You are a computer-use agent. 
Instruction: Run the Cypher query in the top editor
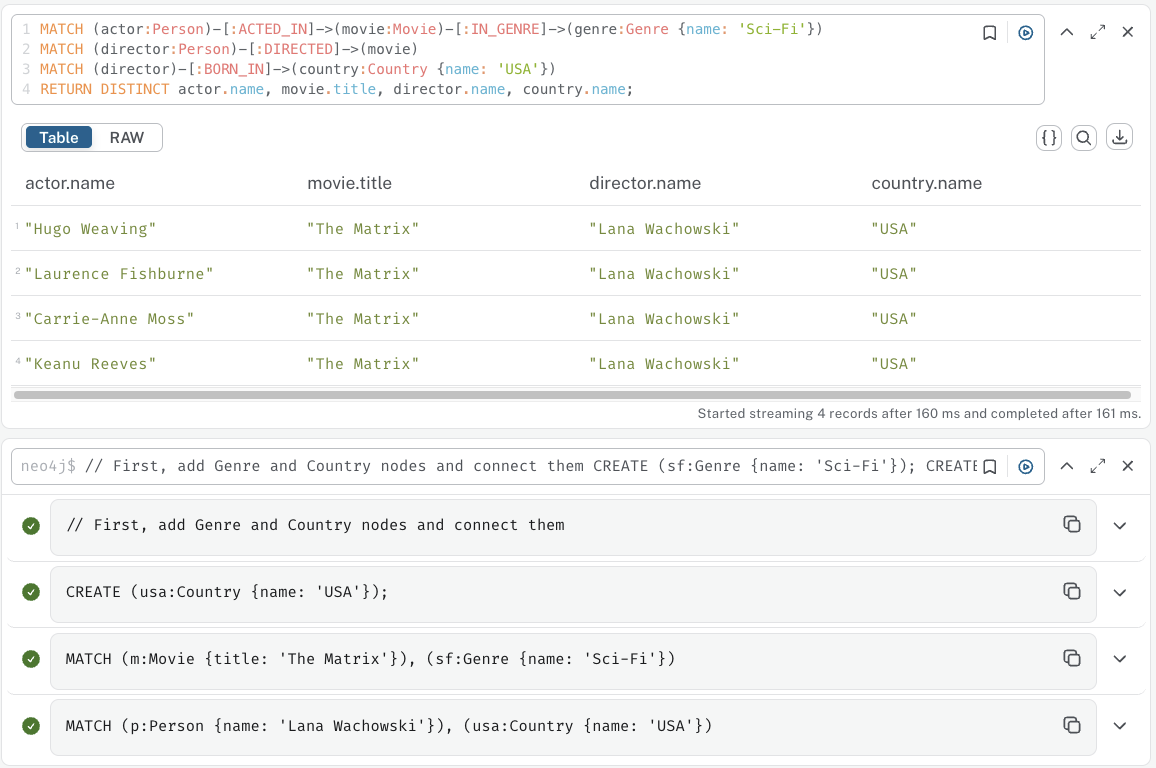tap(1025, 33)
